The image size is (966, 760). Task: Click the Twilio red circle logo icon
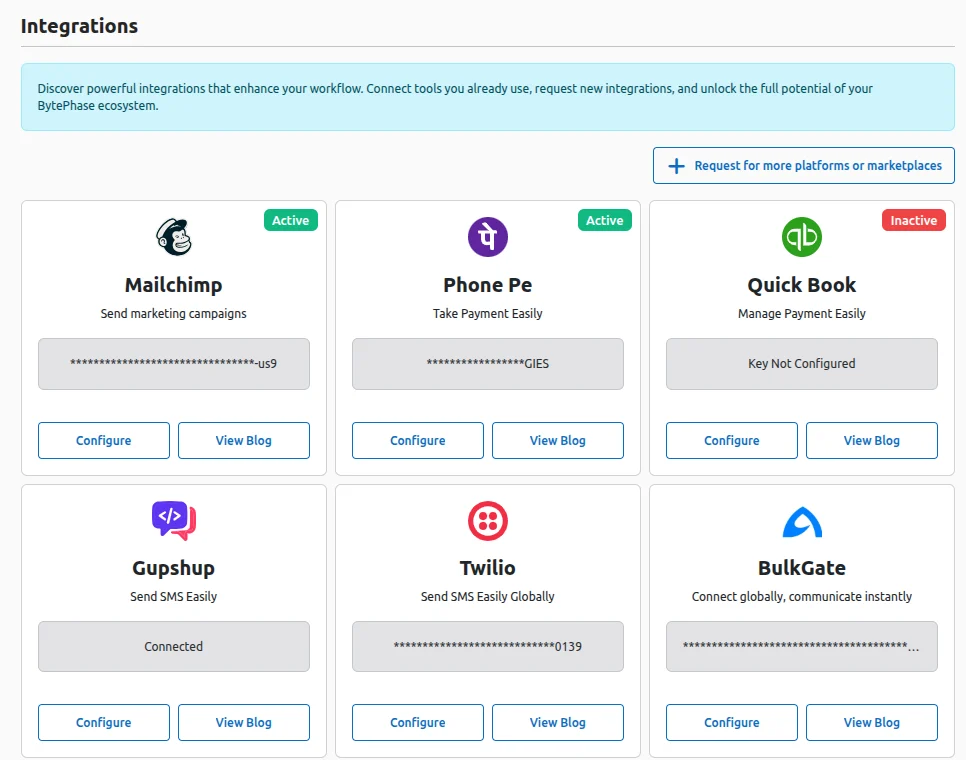(488, 521)
